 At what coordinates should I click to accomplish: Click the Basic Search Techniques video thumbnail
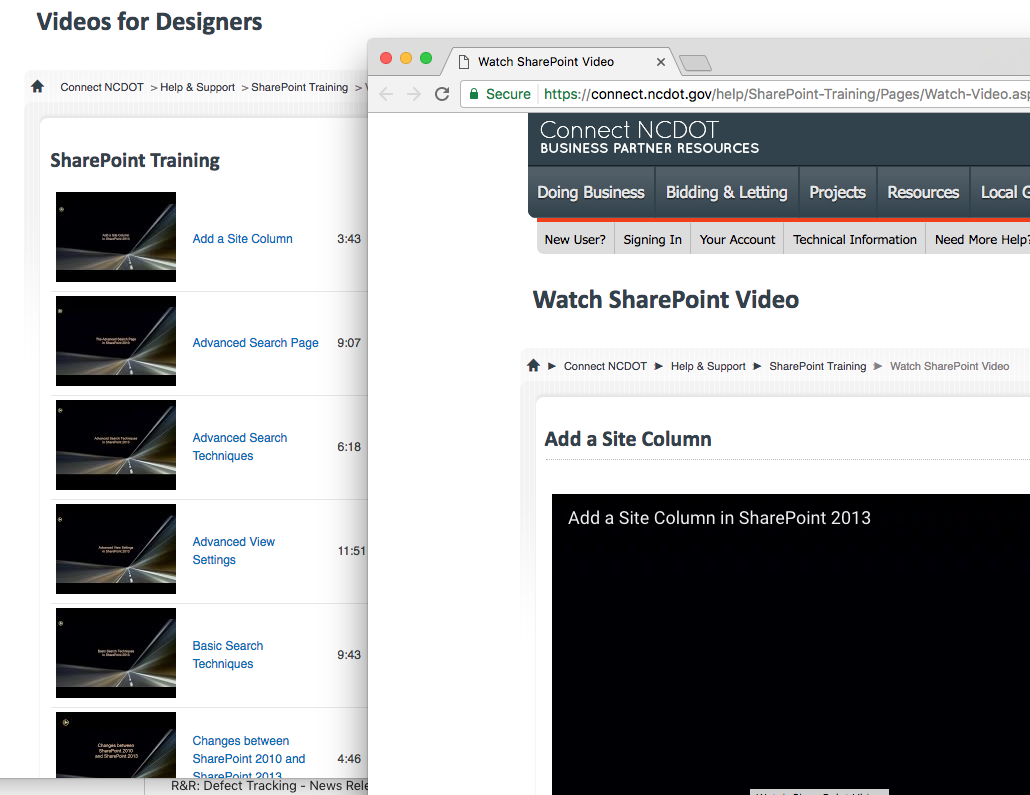pyautogui.click(x=116, y=653)
